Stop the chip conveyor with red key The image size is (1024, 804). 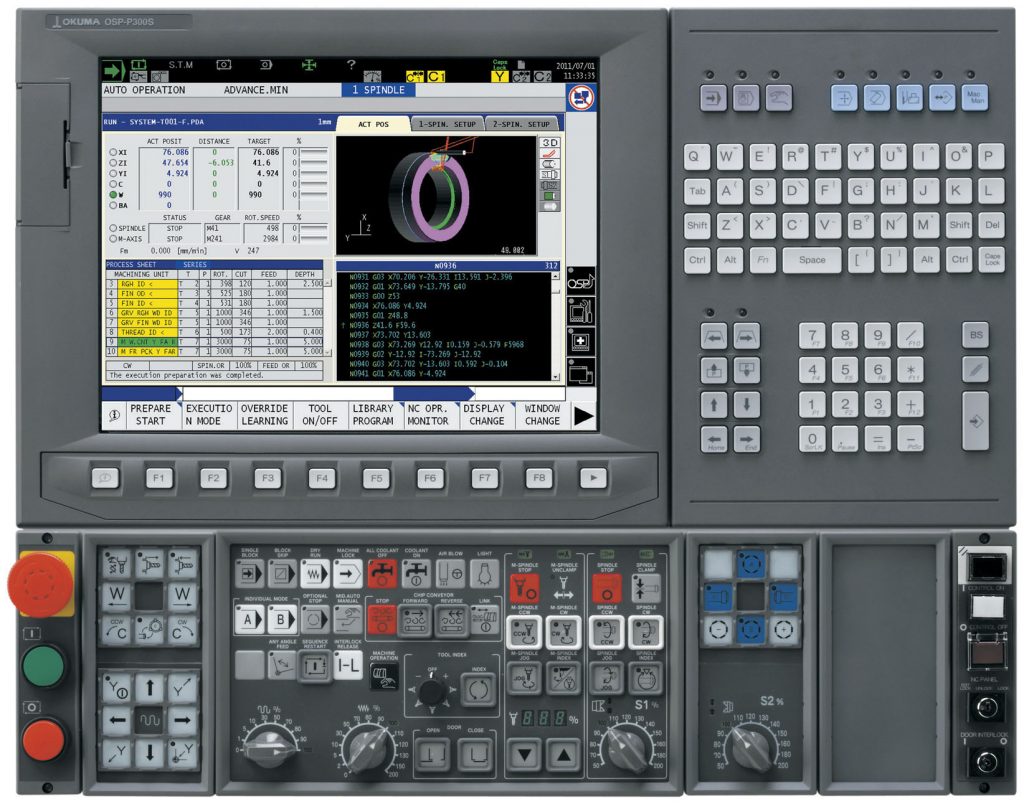[382, 619]
